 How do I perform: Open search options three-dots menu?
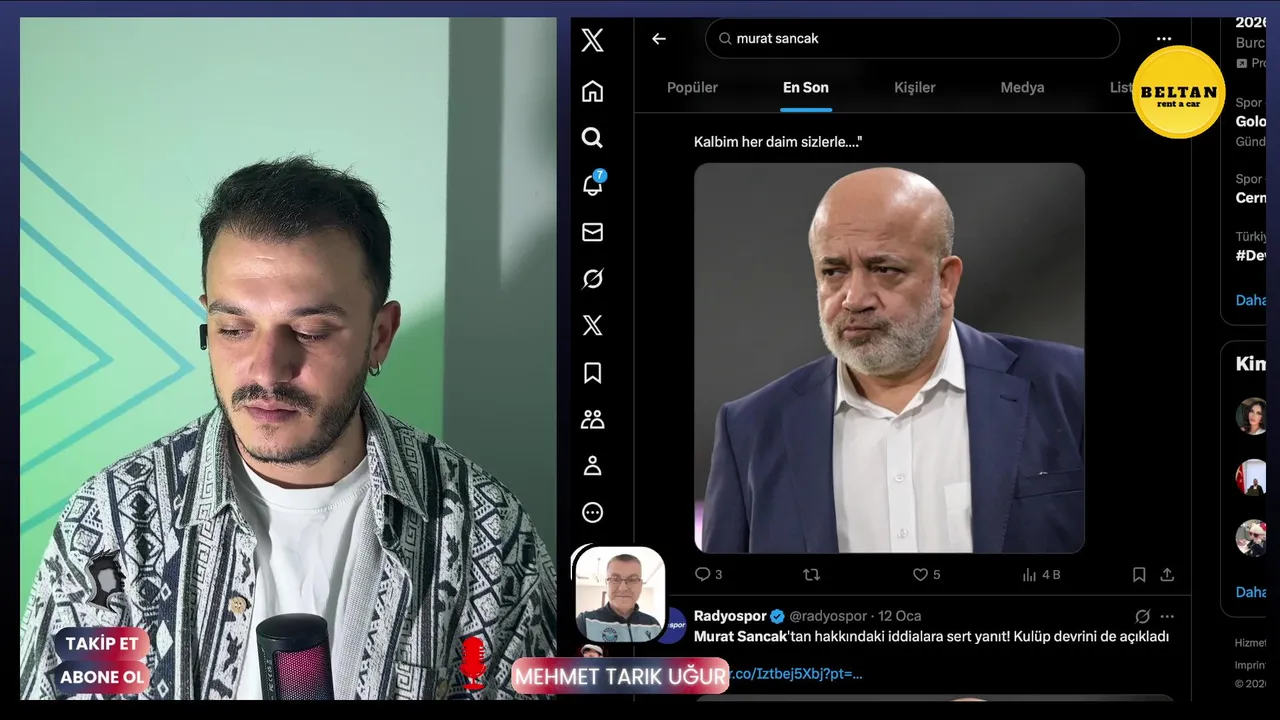tap(1164, 39)
